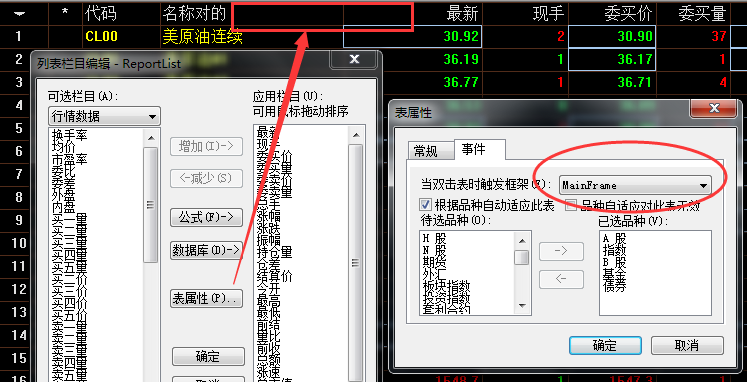Select 结算价 in 应用栏目 list

point(274,276)
